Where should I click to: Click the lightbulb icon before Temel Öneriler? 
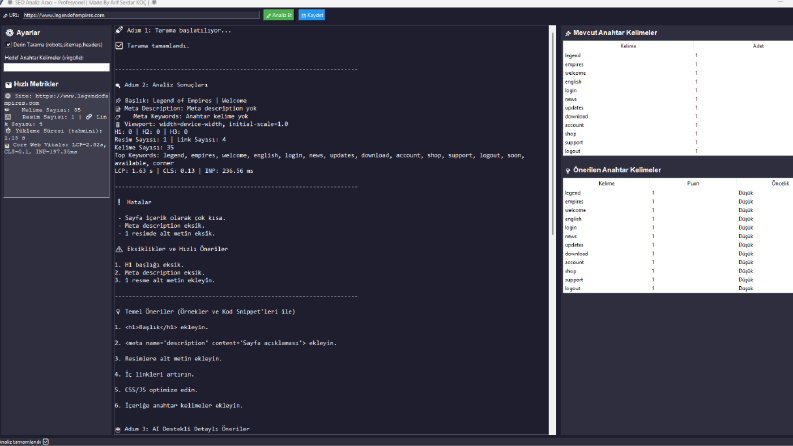[118, 312]
